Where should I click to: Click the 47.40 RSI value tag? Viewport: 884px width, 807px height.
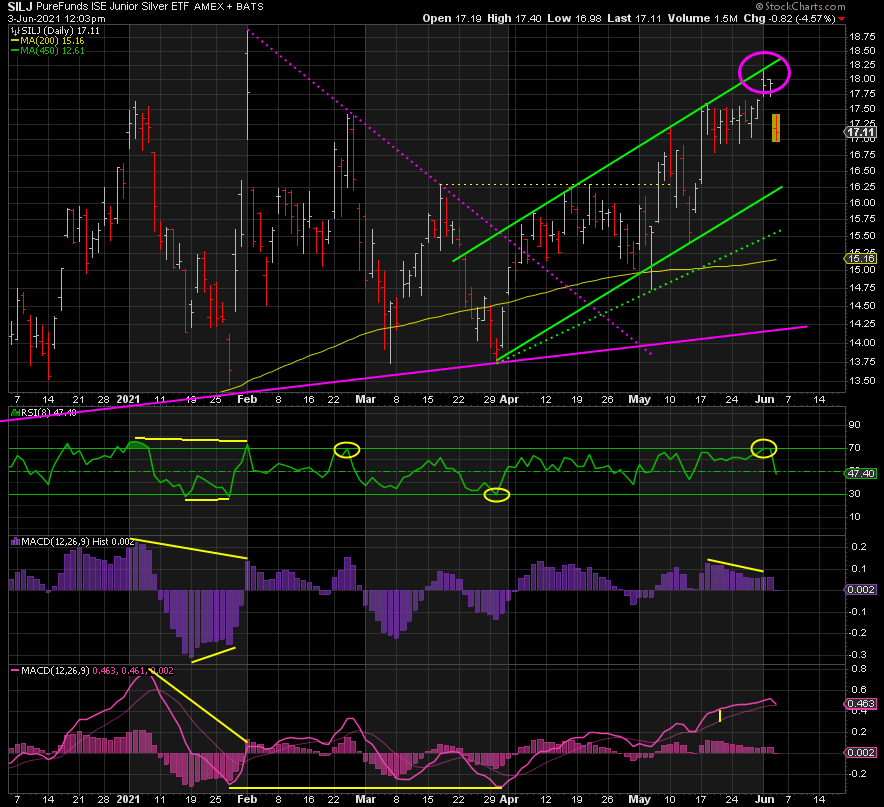pyautogui.click(x=861, y=473)
